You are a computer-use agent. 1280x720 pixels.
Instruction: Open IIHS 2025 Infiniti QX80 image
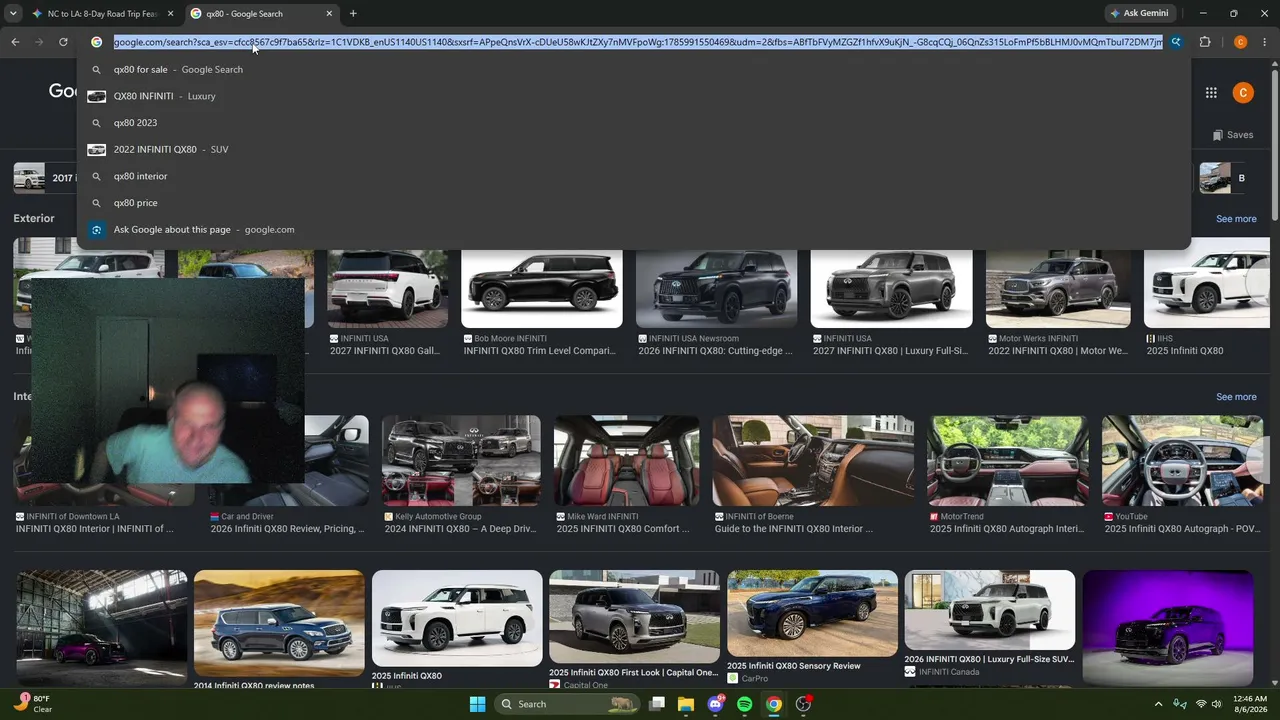1207,289
